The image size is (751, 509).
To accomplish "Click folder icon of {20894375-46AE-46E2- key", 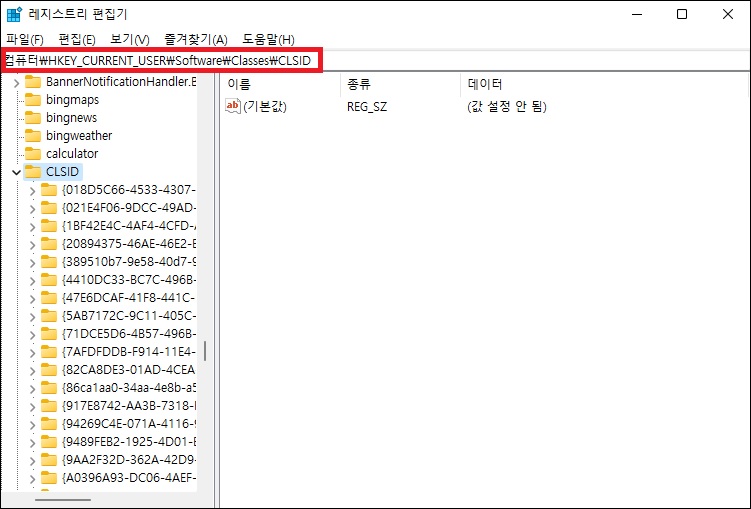I will point(48,244).
